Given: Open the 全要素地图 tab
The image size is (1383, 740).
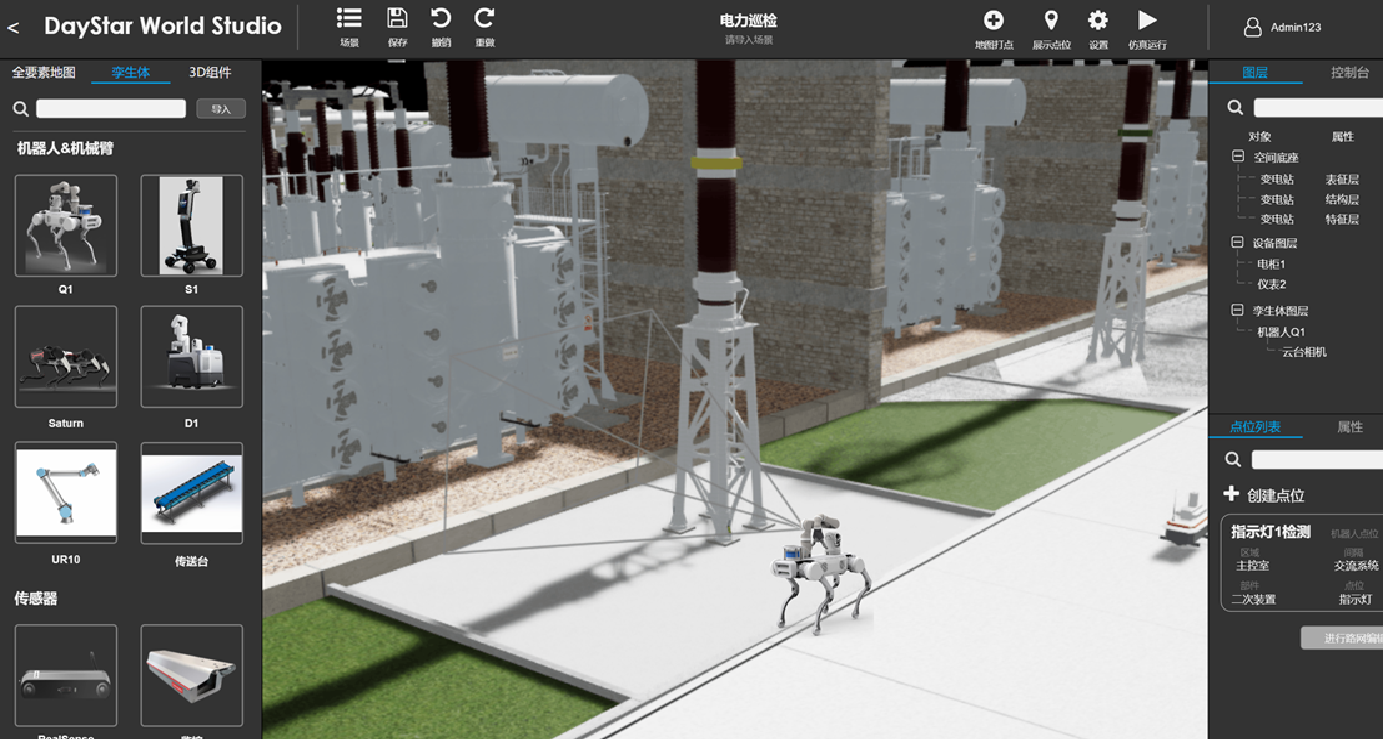Looking at the screenshot, I should click(43, 73).
